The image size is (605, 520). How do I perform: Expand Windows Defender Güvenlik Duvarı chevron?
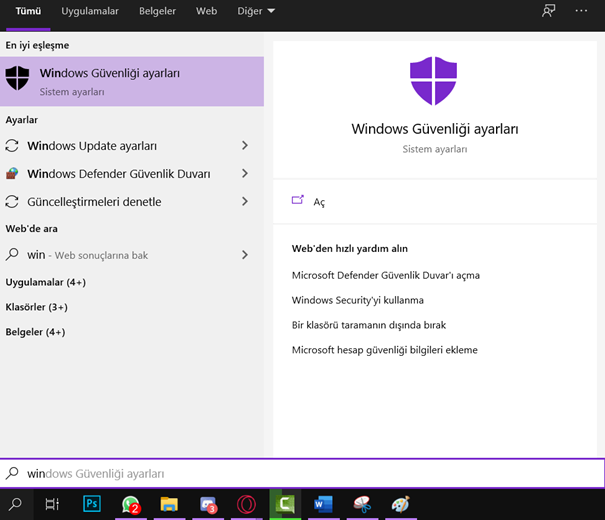[245, 174]
